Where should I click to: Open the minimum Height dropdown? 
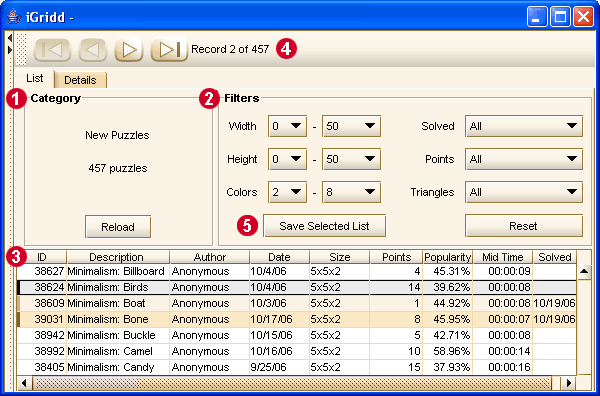pyautogui.click(x=287, y=159)
